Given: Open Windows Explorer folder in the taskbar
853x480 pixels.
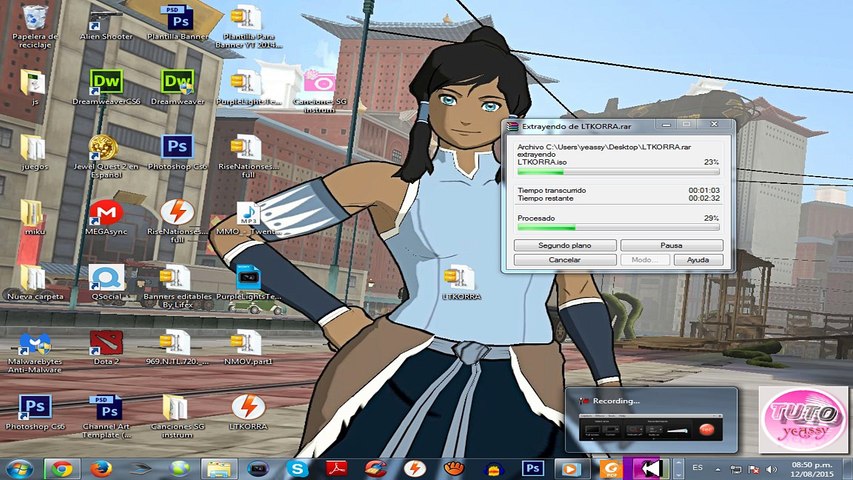Looking at the screenshot, I should 219,469.
